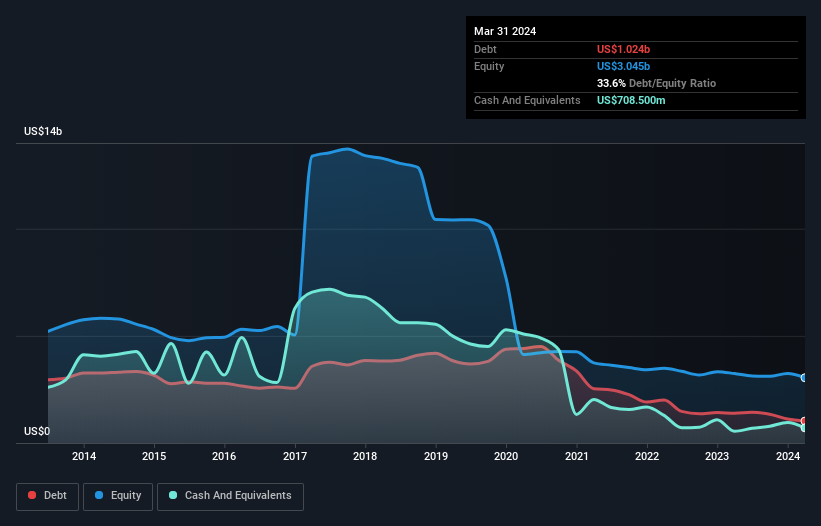Click the 33.6% Debt/Equity Ratio text

656,83
